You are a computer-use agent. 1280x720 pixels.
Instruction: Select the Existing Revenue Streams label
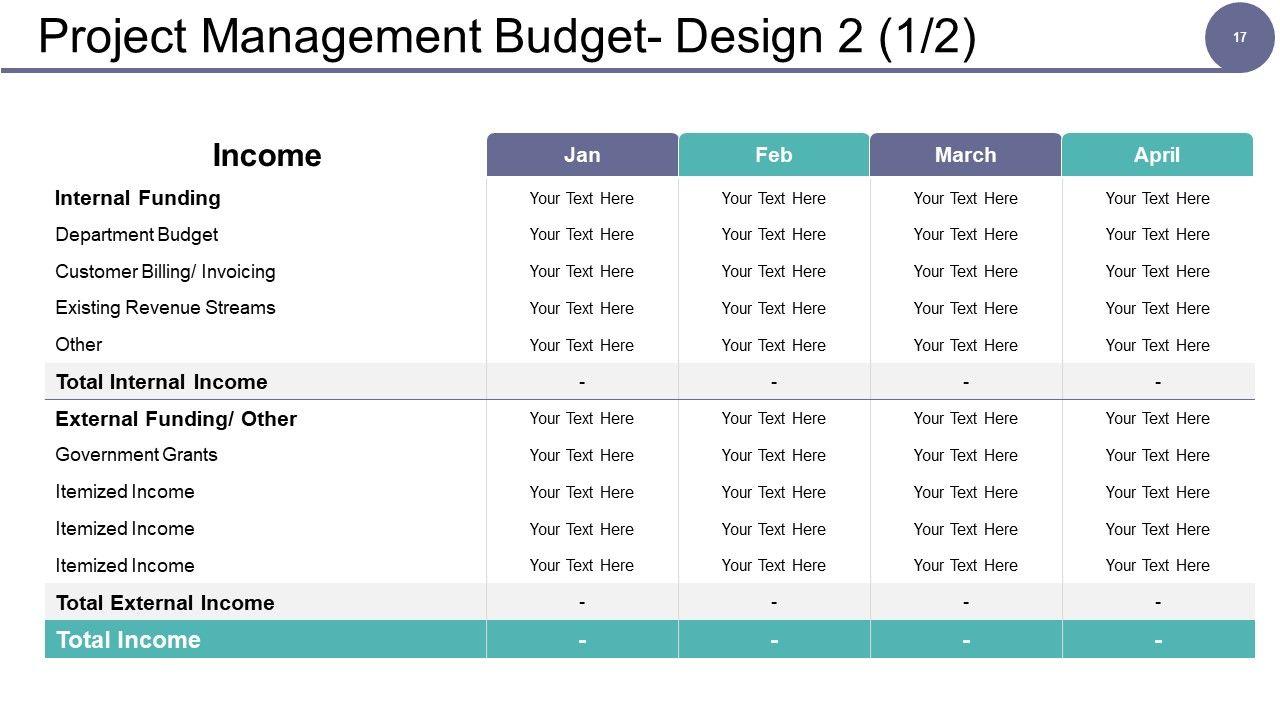(165, 308)
